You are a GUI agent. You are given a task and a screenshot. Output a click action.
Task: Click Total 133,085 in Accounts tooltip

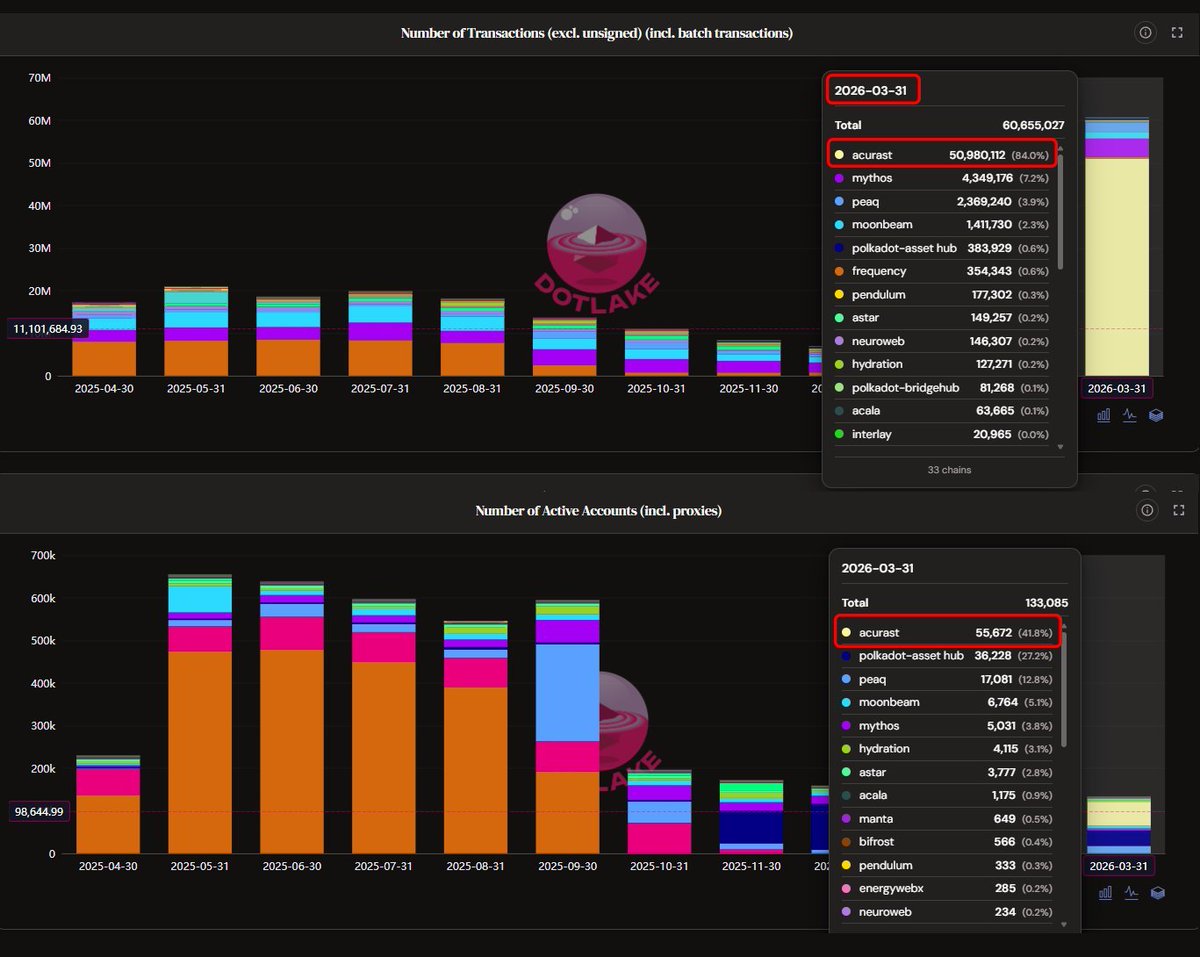tap(954, 603)
